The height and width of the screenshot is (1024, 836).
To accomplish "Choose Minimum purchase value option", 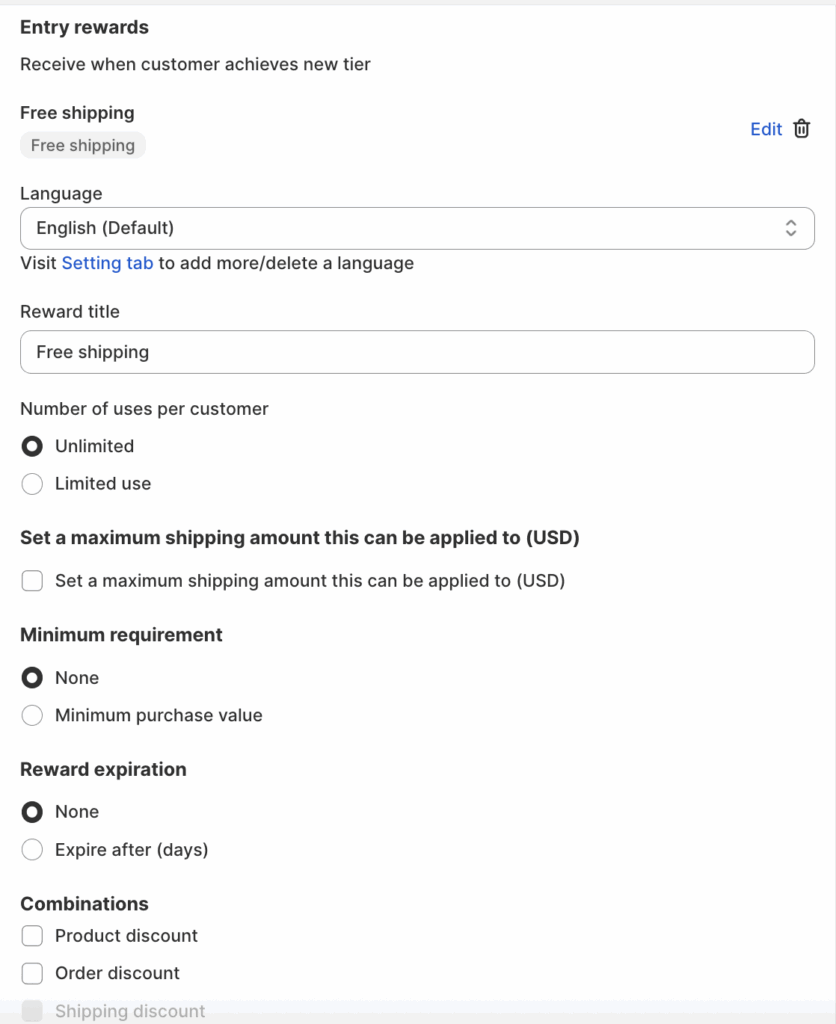I will 32,715.
